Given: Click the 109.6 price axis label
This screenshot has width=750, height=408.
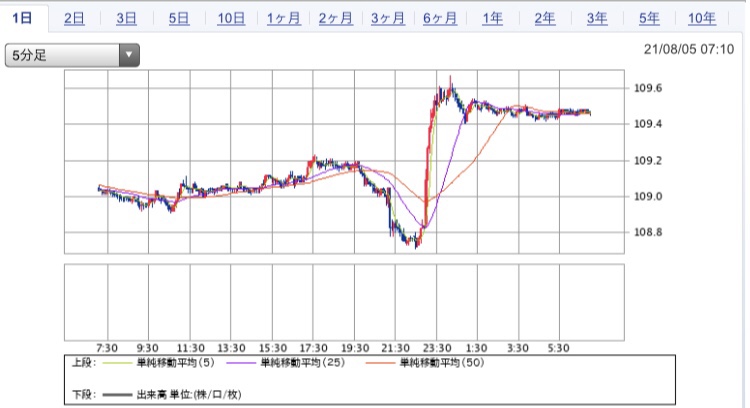Looking at the screenshot, I should pos(648,88).
